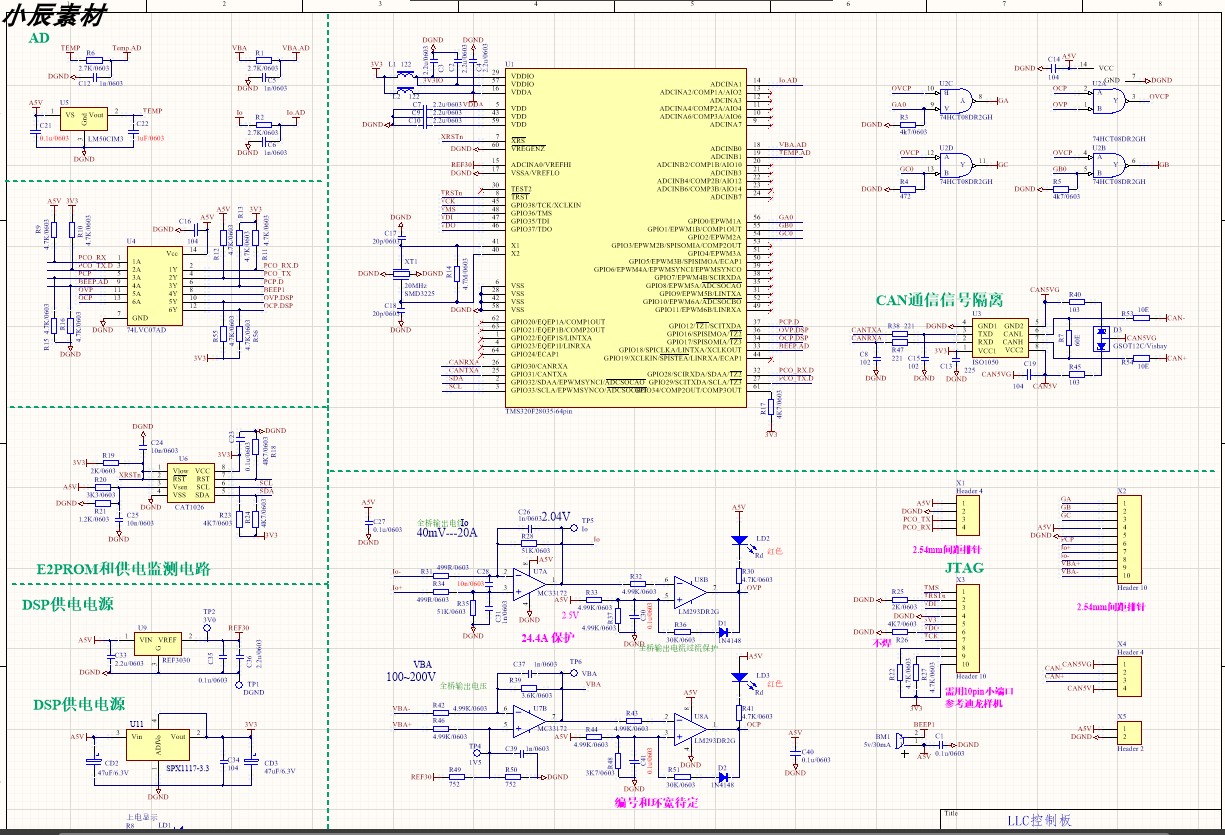
Task: Select the X3 JTAG Header 10 connector
Action: coord(969,627)
